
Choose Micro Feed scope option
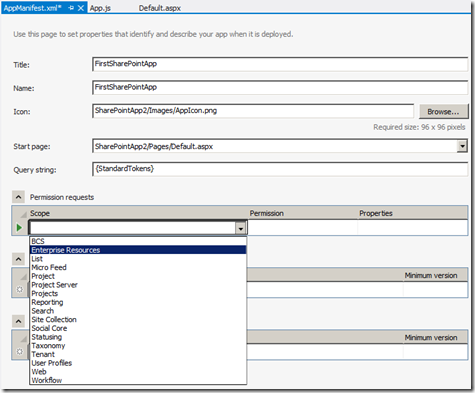pos(138,267)
